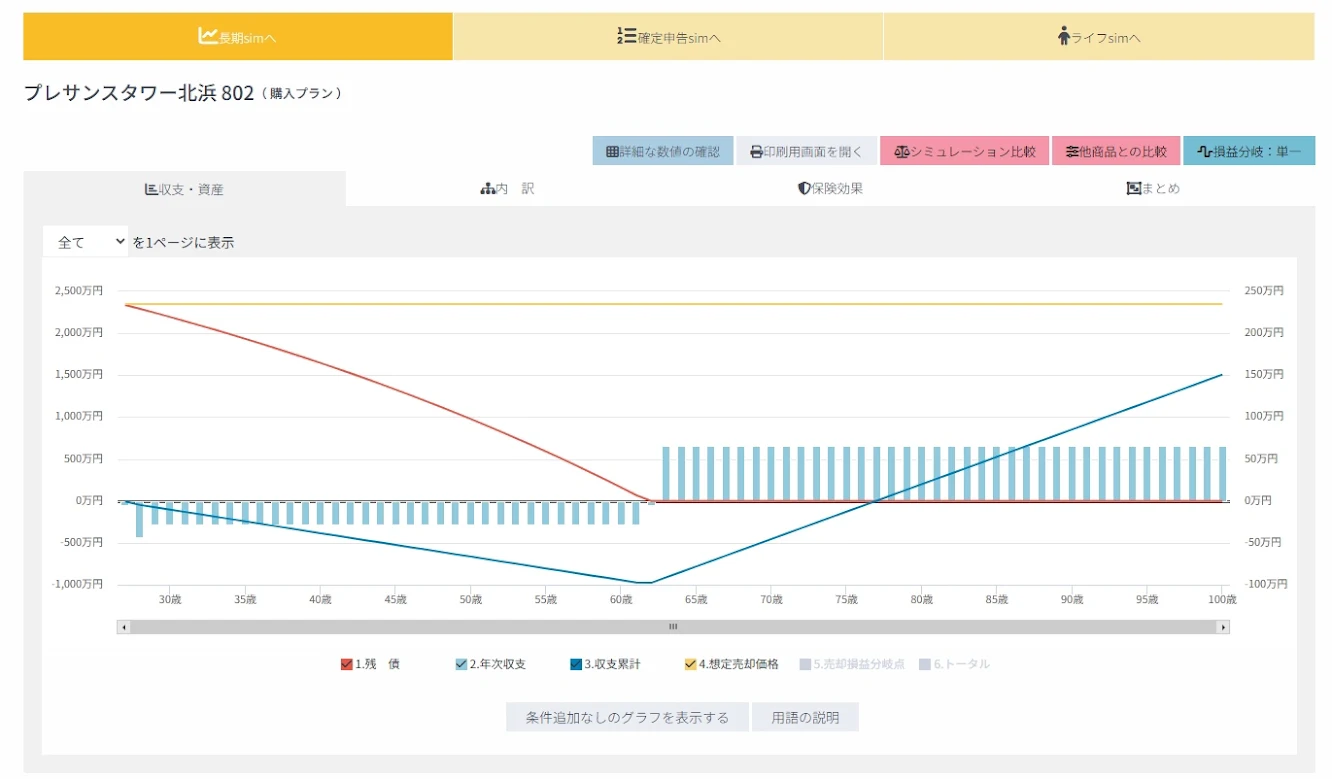Click the person icon in ライフsimへ

coord(1063,37)
